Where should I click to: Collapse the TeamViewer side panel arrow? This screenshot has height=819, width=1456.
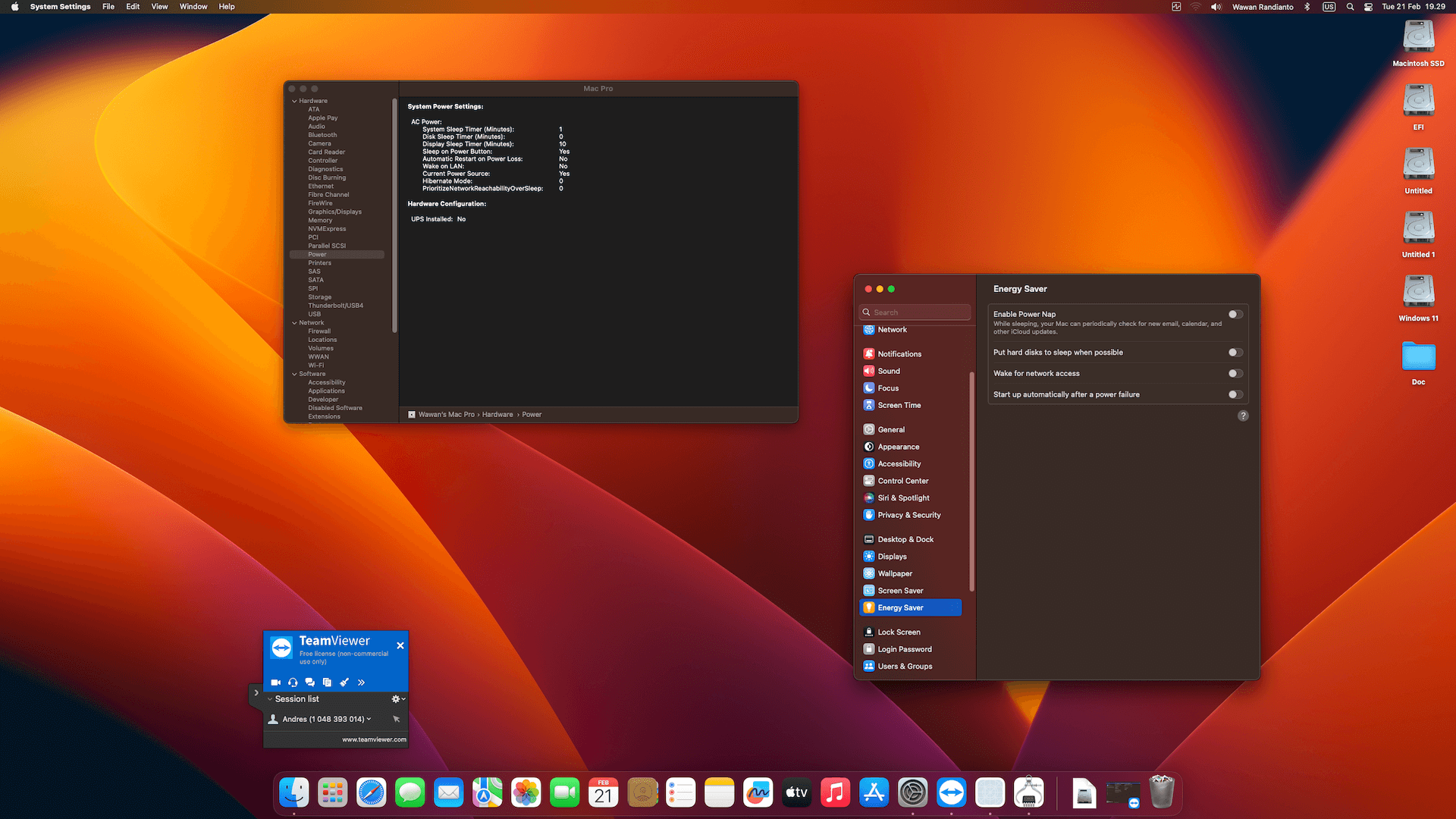[256, 693]
